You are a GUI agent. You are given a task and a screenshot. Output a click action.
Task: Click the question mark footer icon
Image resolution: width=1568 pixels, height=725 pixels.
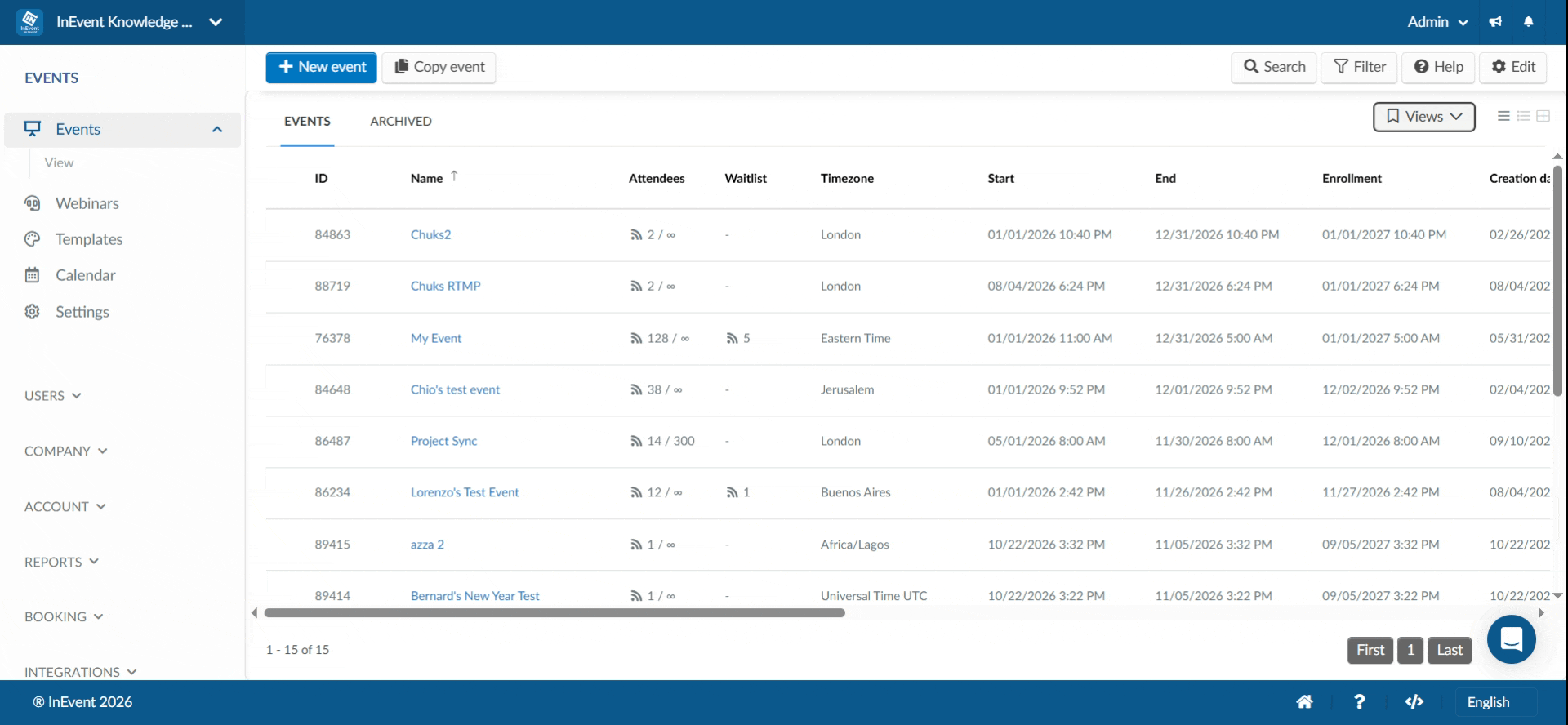tap(1359, 702)
